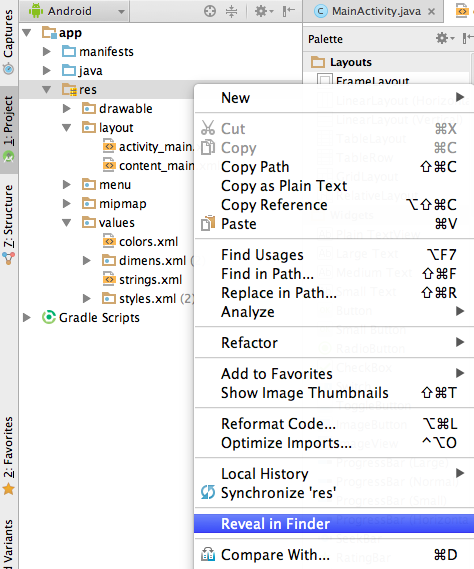Expand the dimens.xml group
Viewport: 474px width, 569px height.
86,260
